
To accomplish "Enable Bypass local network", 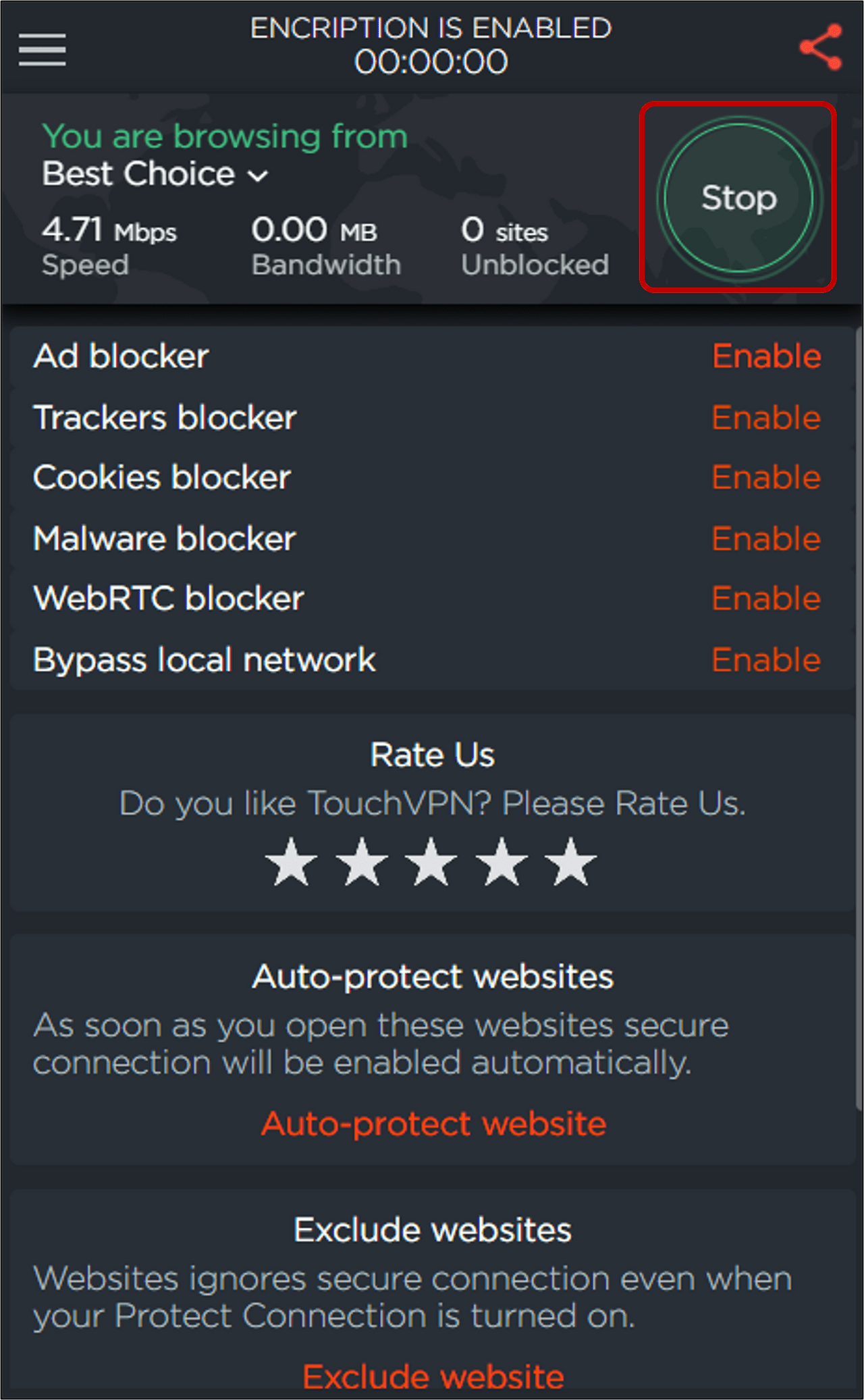I will point(767,659).
